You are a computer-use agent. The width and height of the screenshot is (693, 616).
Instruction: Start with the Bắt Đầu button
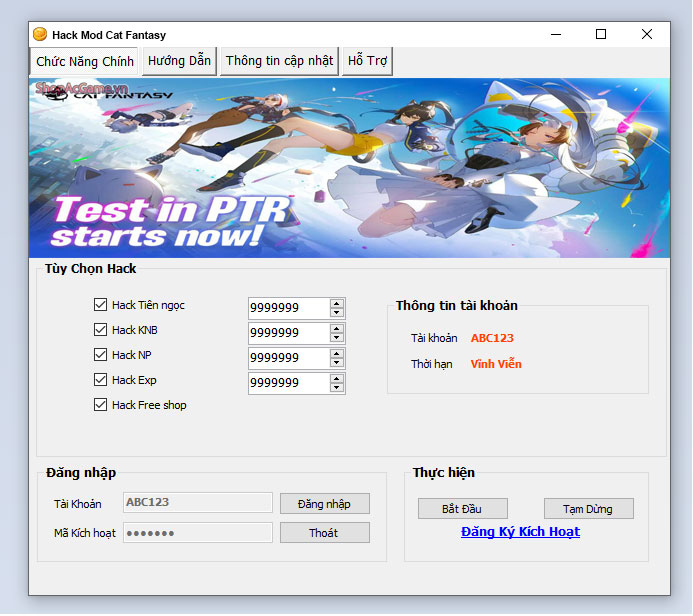point(463,509)
